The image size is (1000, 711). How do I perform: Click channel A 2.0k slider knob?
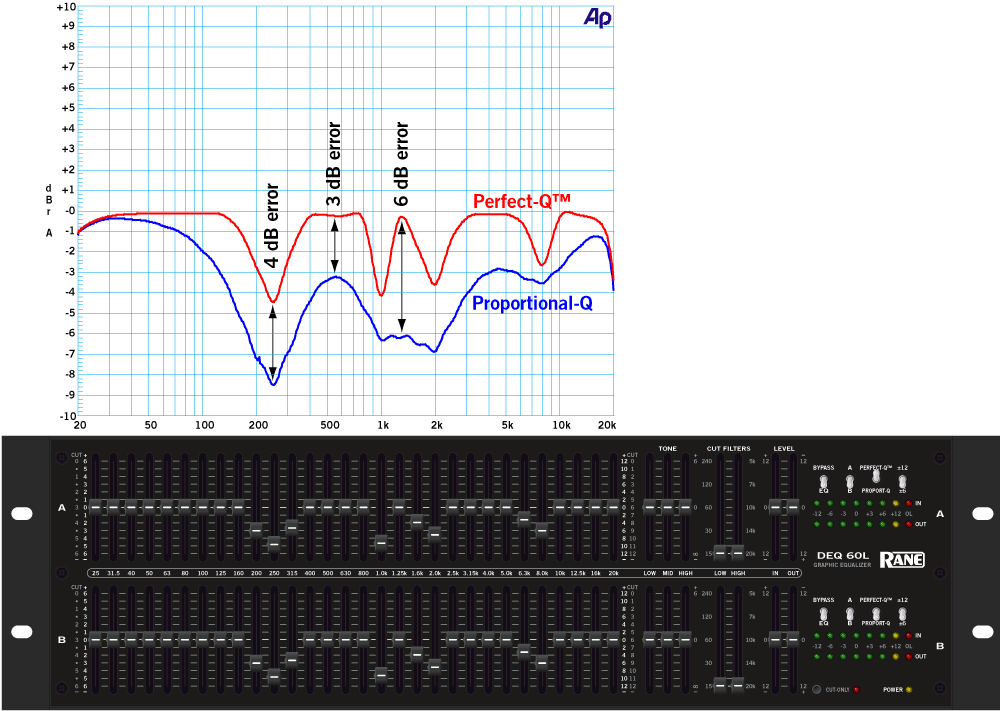(x=434, y=534)
